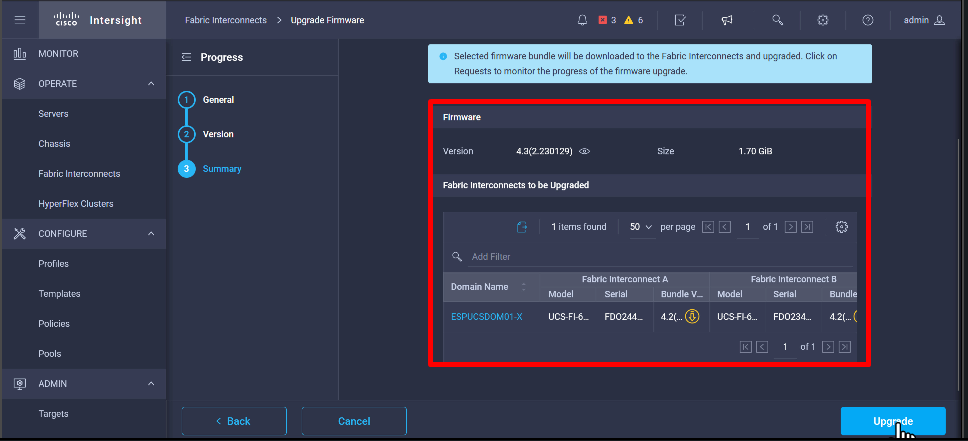Image resolution: width=968 pixels, height=441 pixels.
Task: Click the Cancel button
Action: pyautogui.click(x=354, y=421)
